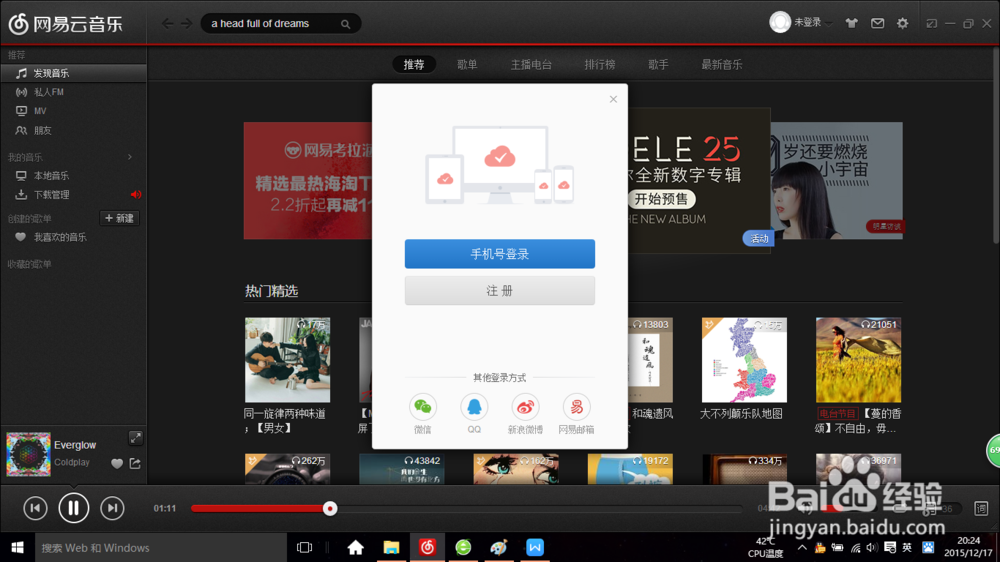Open 私人FM in sidebar
1000x562 pixels.
tap(73, 92)
